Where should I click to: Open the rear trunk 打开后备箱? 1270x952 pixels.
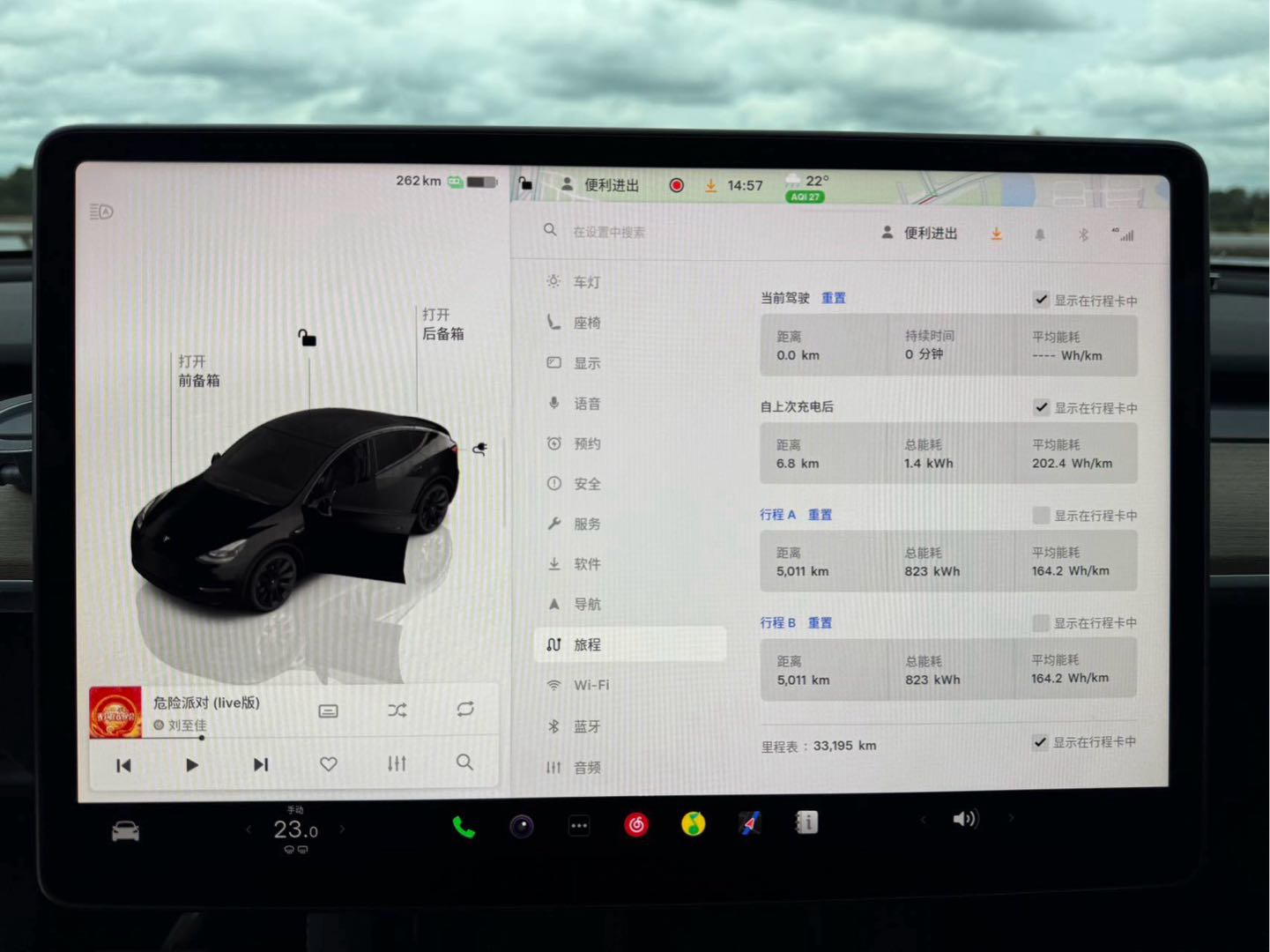pos(442,324)
